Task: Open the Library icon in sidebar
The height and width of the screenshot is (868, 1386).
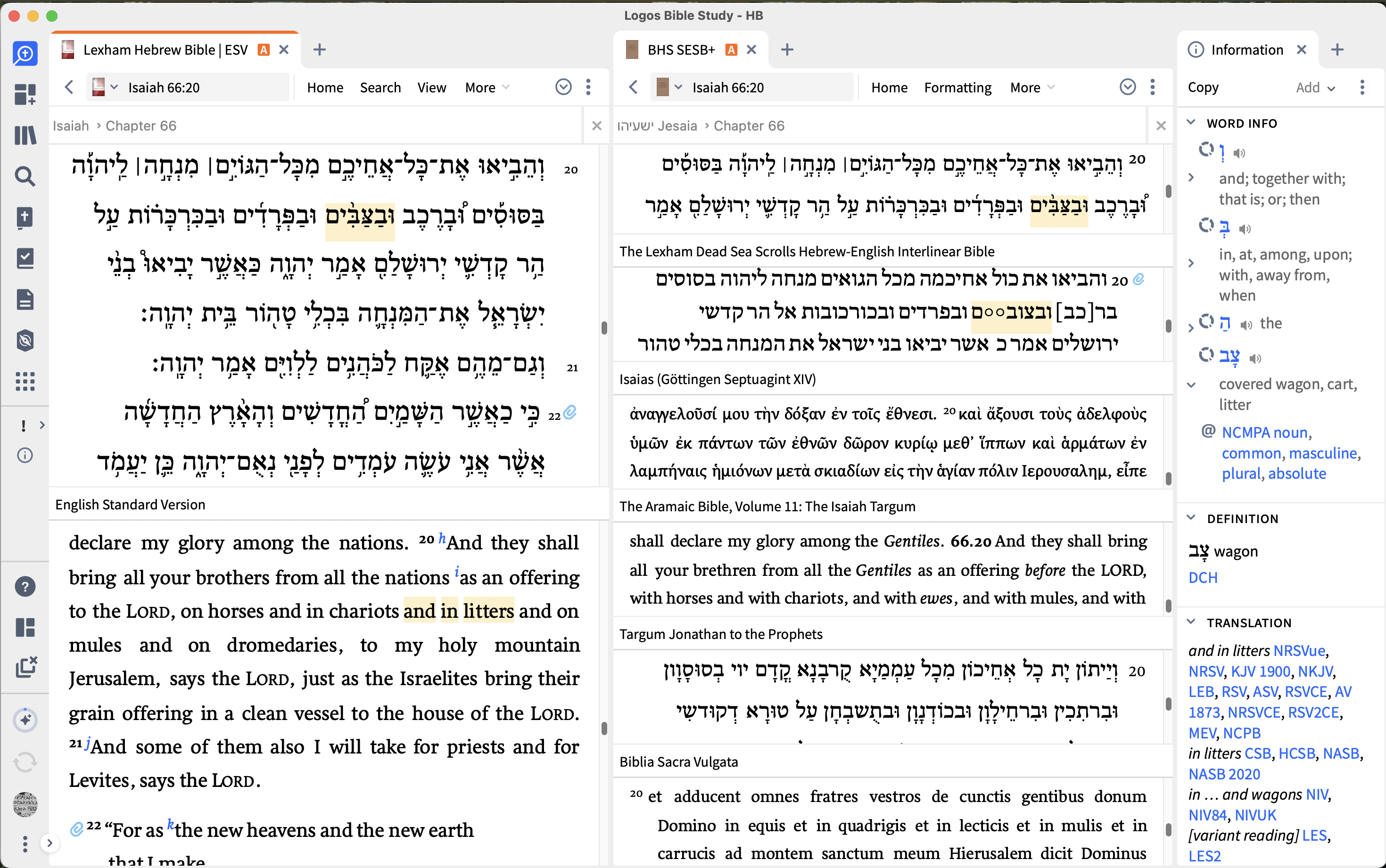Action: click(25, 136)
